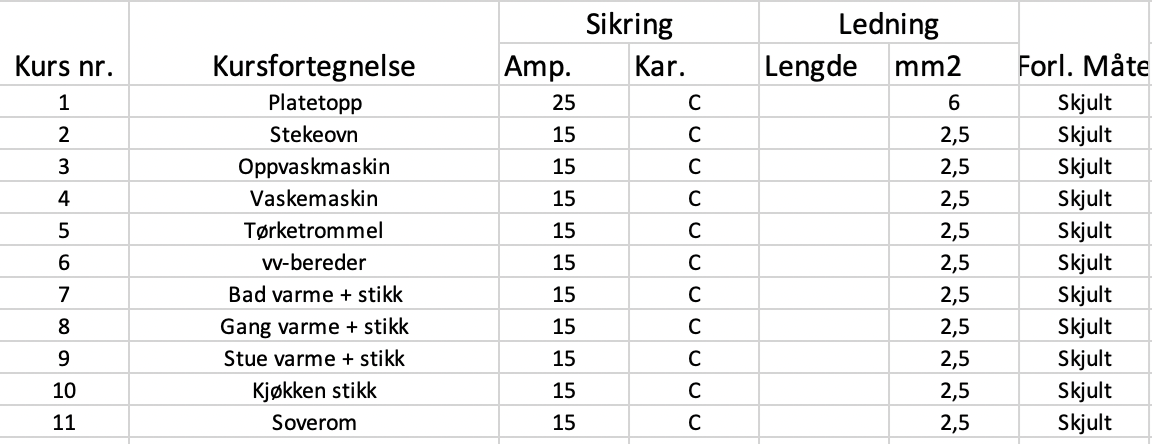Select the Kjøkken stikk cell
The width and height of the screenshot is (1152, 444).
(314, 391)
